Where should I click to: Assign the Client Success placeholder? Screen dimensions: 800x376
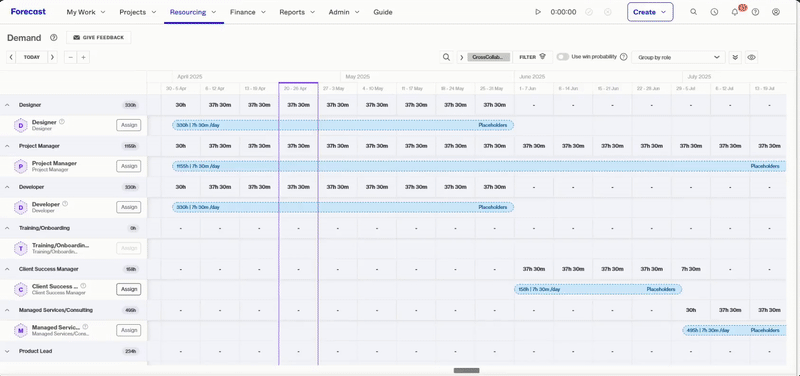tap(129, 289)
